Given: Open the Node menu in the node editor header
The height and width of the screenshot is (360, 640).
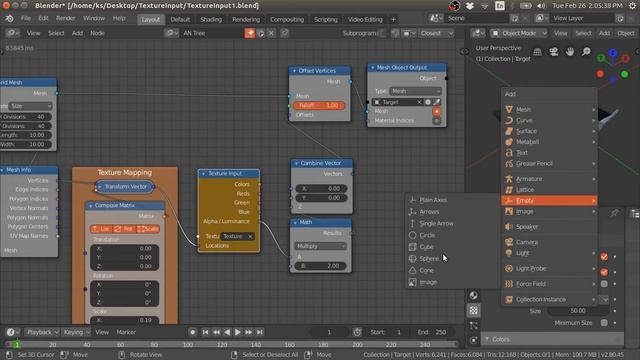Looking at the screenshot, I should (97, 33).
